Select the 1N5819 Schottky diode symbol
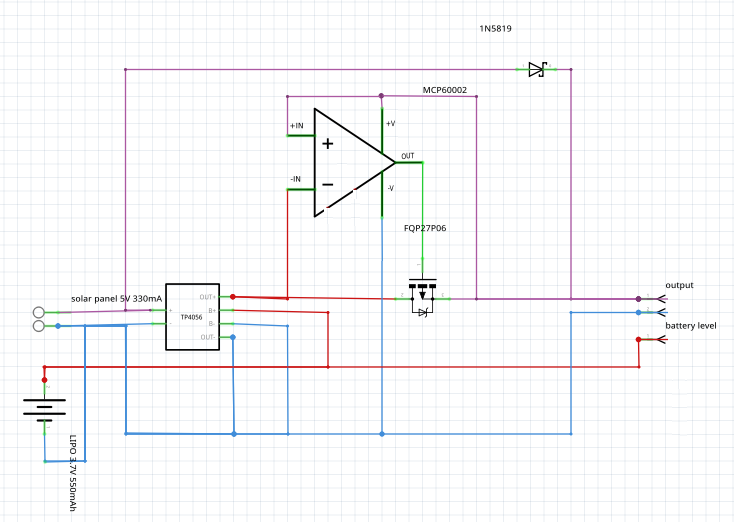The width and height of the screenshot is (734, 522). [x=537, y=70]
